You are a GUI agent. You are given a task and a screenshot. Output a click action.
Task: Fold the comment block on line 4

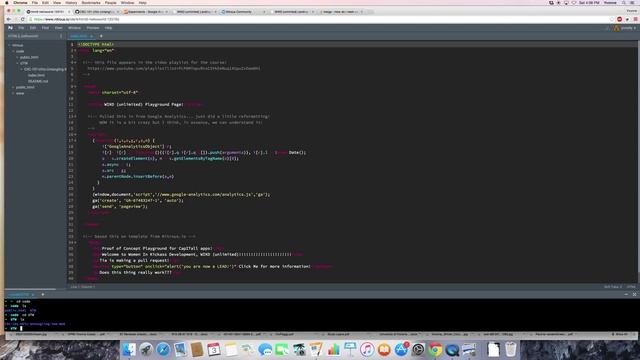[76, 62]
